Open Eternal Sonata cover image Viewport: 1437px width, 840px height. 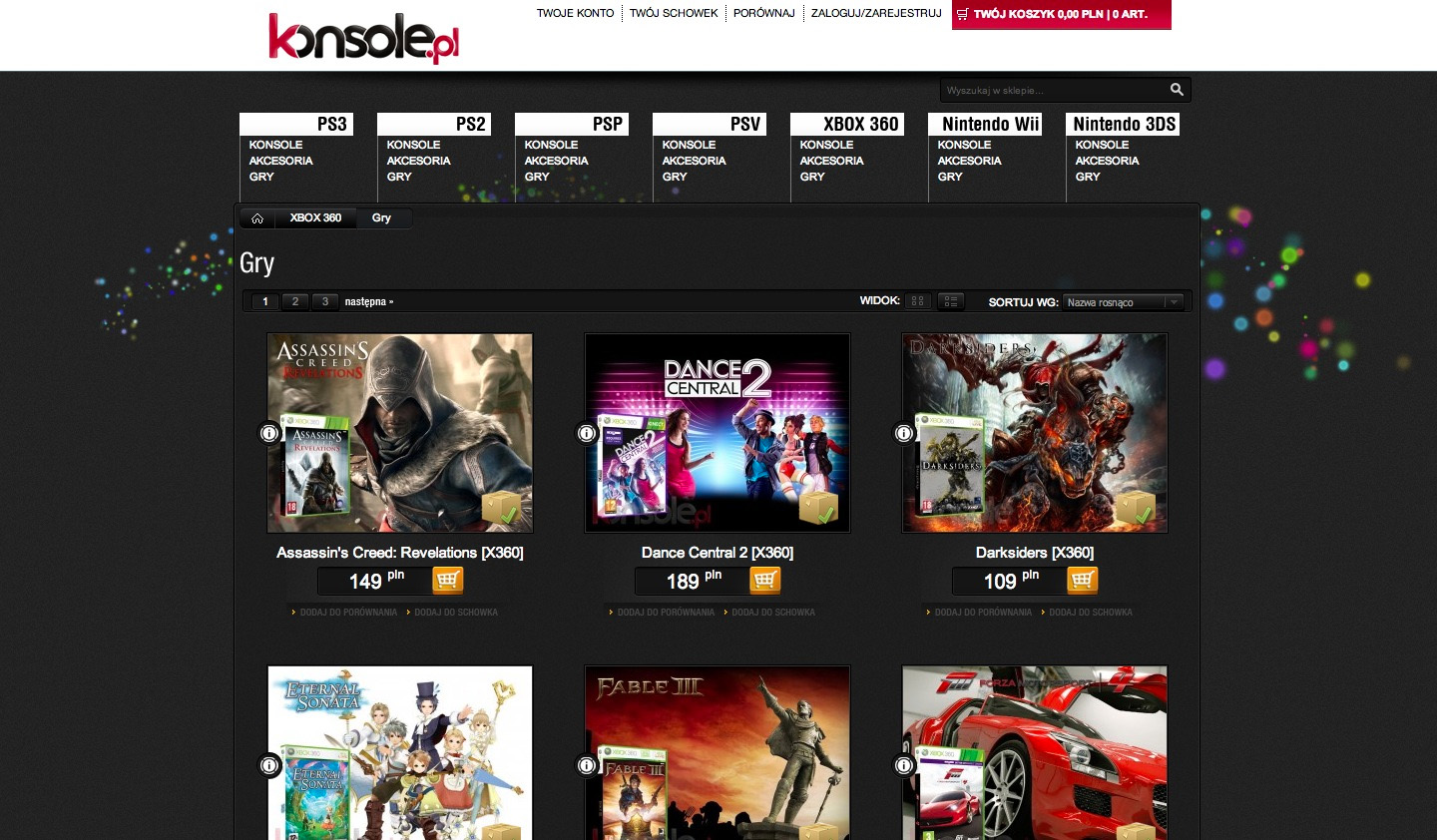click(400, 753)
